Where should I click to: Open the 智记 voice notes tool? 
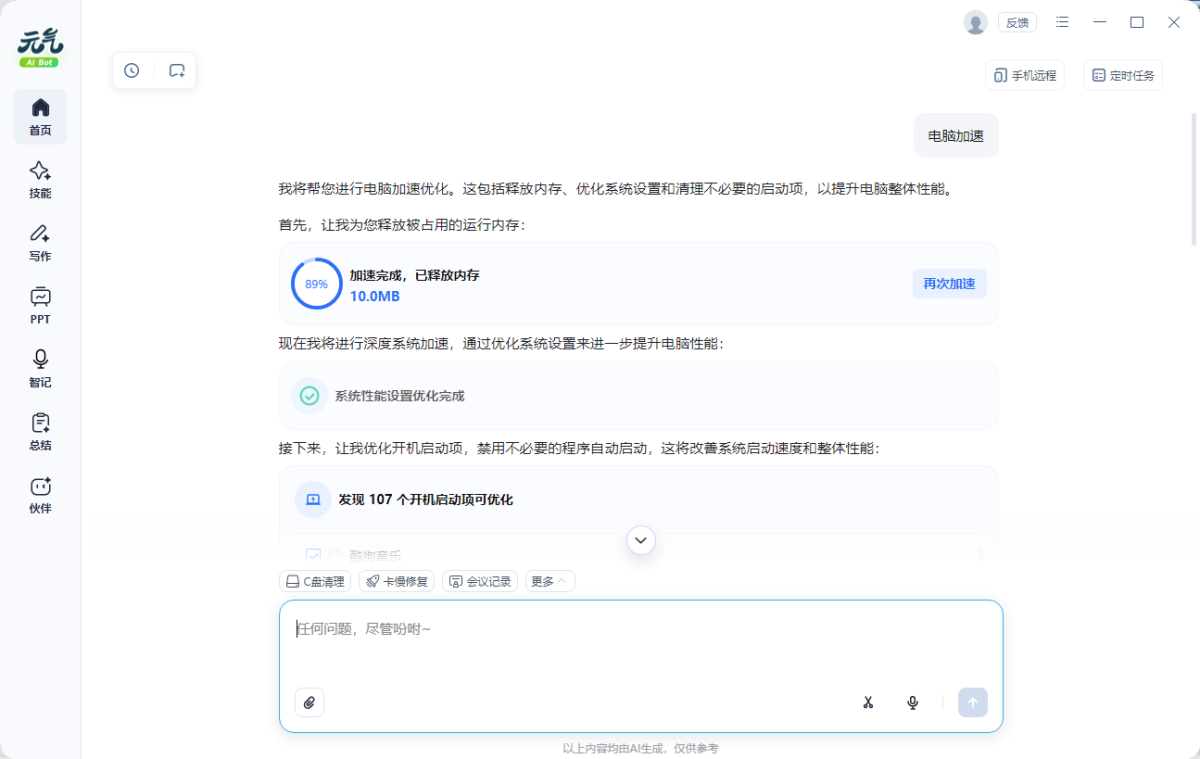point(40,368)
